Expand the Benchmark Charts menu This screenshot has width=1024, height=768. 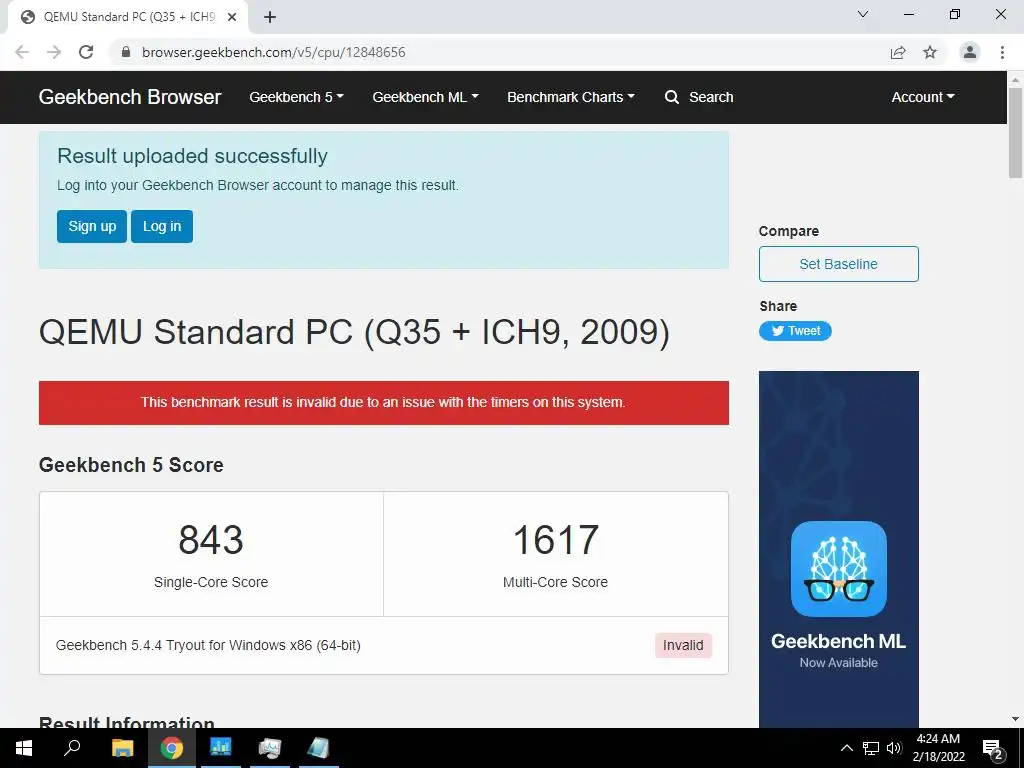coord(571,97)
